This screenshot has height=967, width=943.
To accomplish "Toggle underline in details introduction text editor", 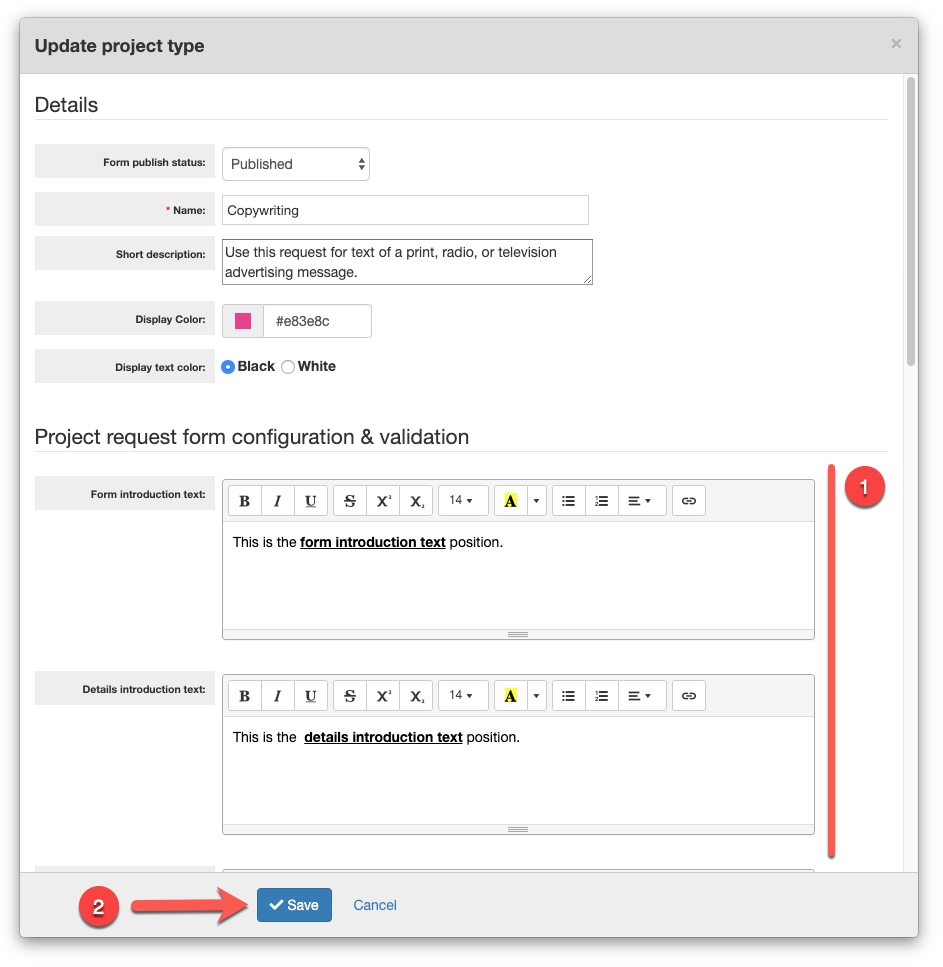I will 311,695.
